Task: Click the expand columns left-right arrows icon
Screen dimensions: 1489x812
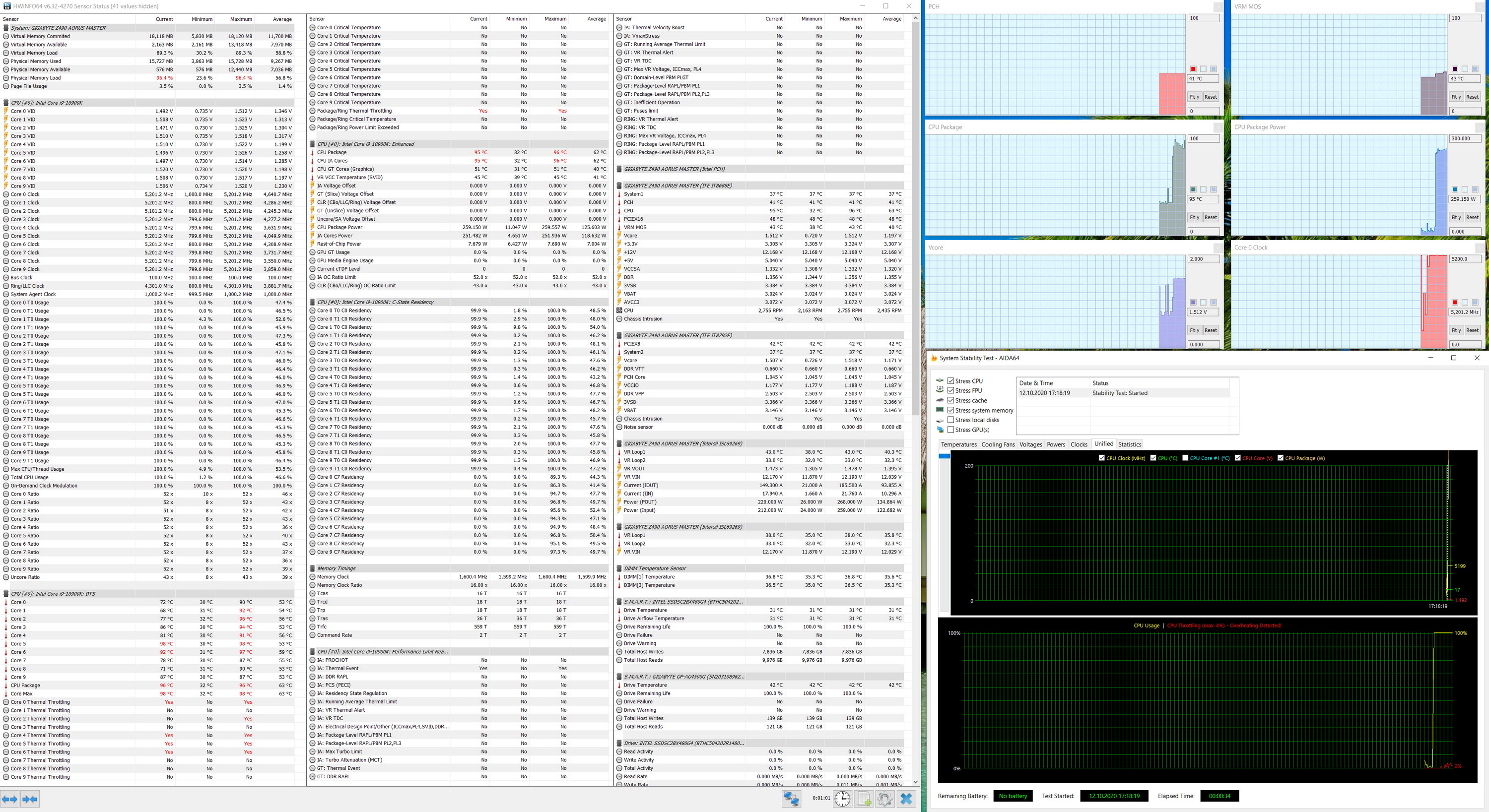Action: [x=10, y=799]
